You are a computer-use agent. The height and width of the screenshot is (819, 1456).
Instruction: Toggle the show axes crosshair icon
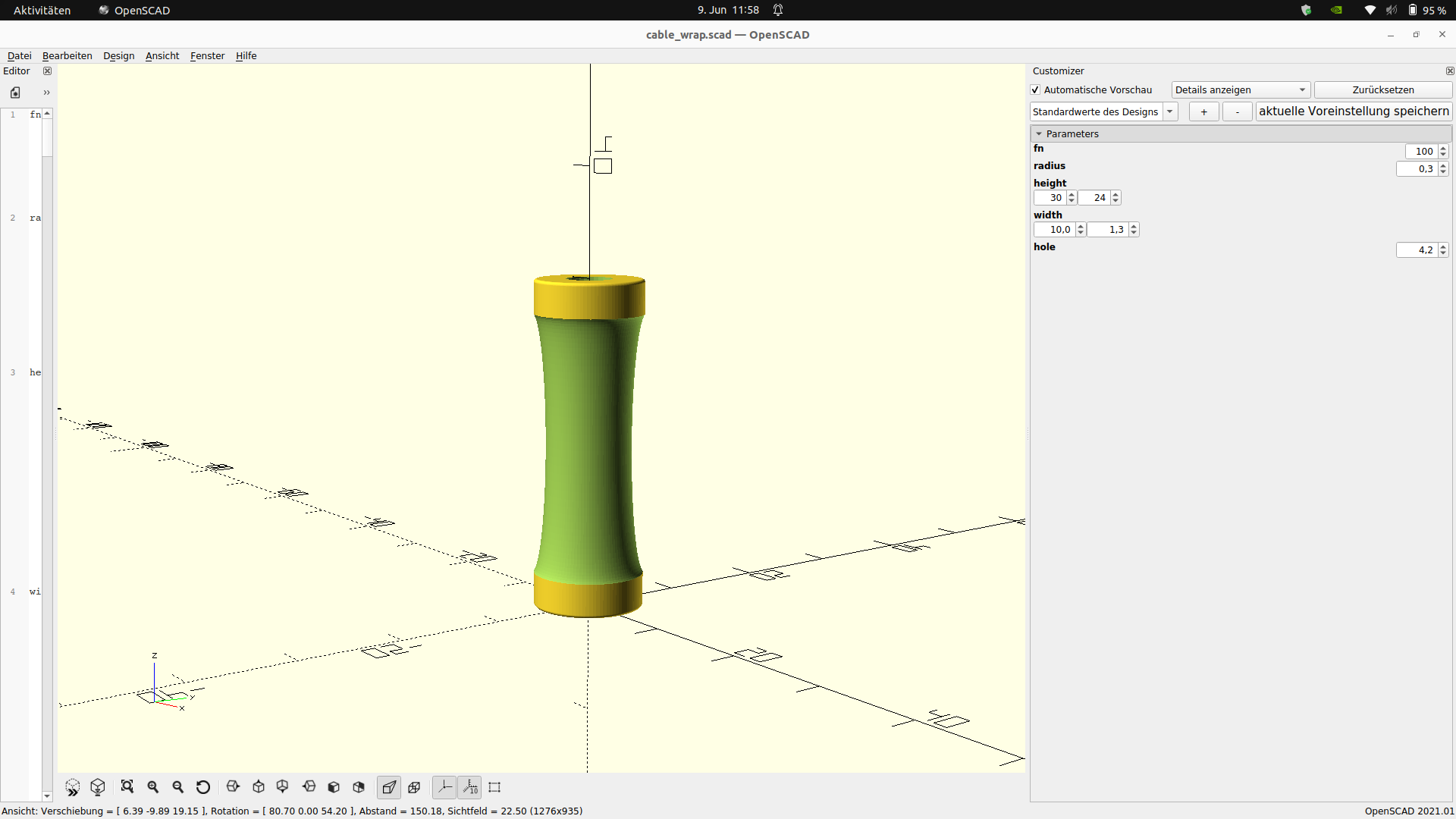[x=444, y=787]
